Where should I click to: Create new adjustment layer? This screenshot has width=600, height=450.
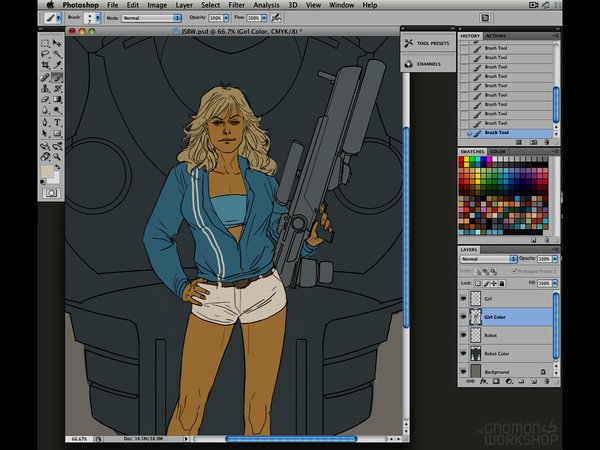509,381
